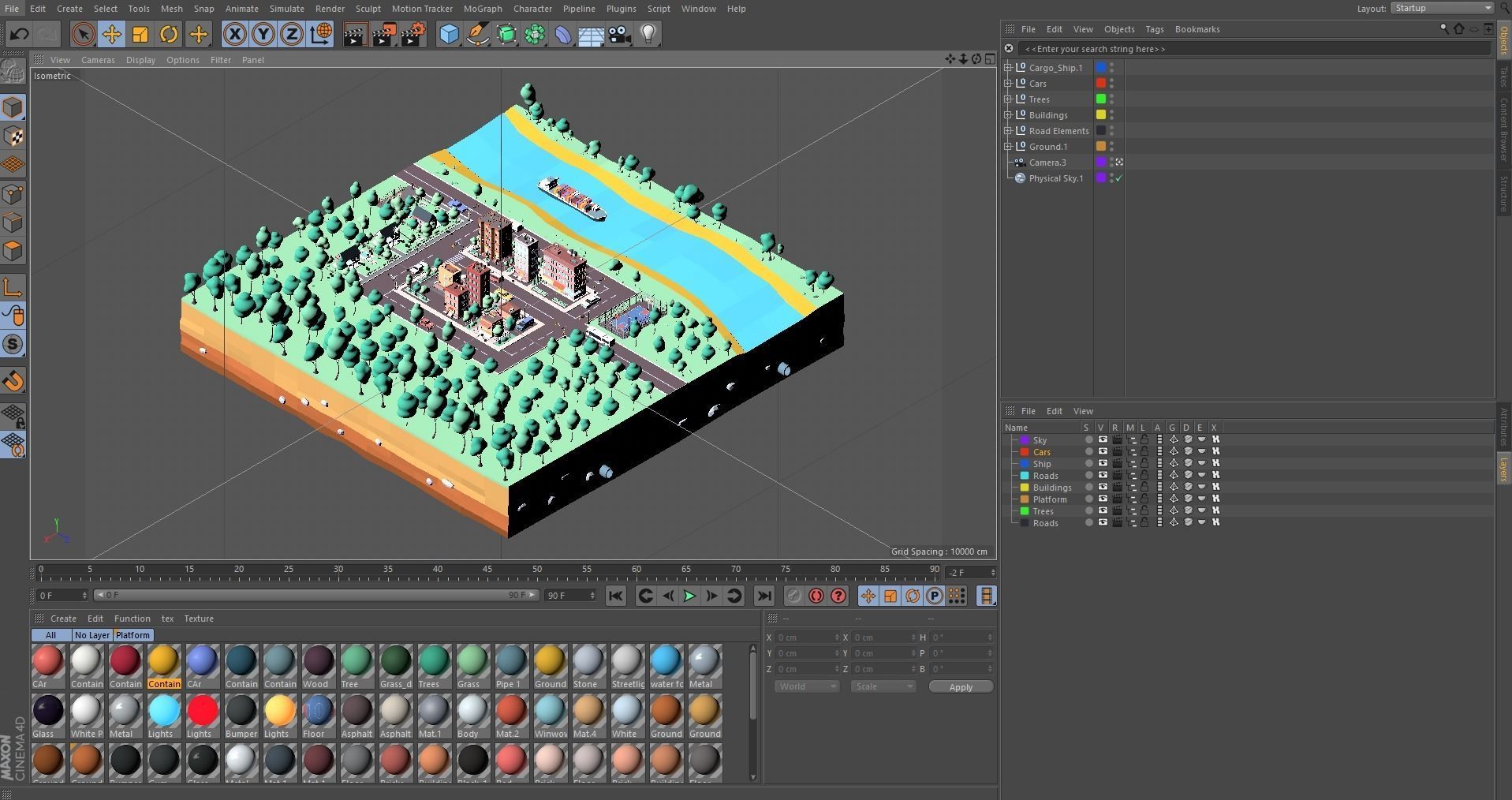Click the Cars layer red color swatch

[1025, 452]
